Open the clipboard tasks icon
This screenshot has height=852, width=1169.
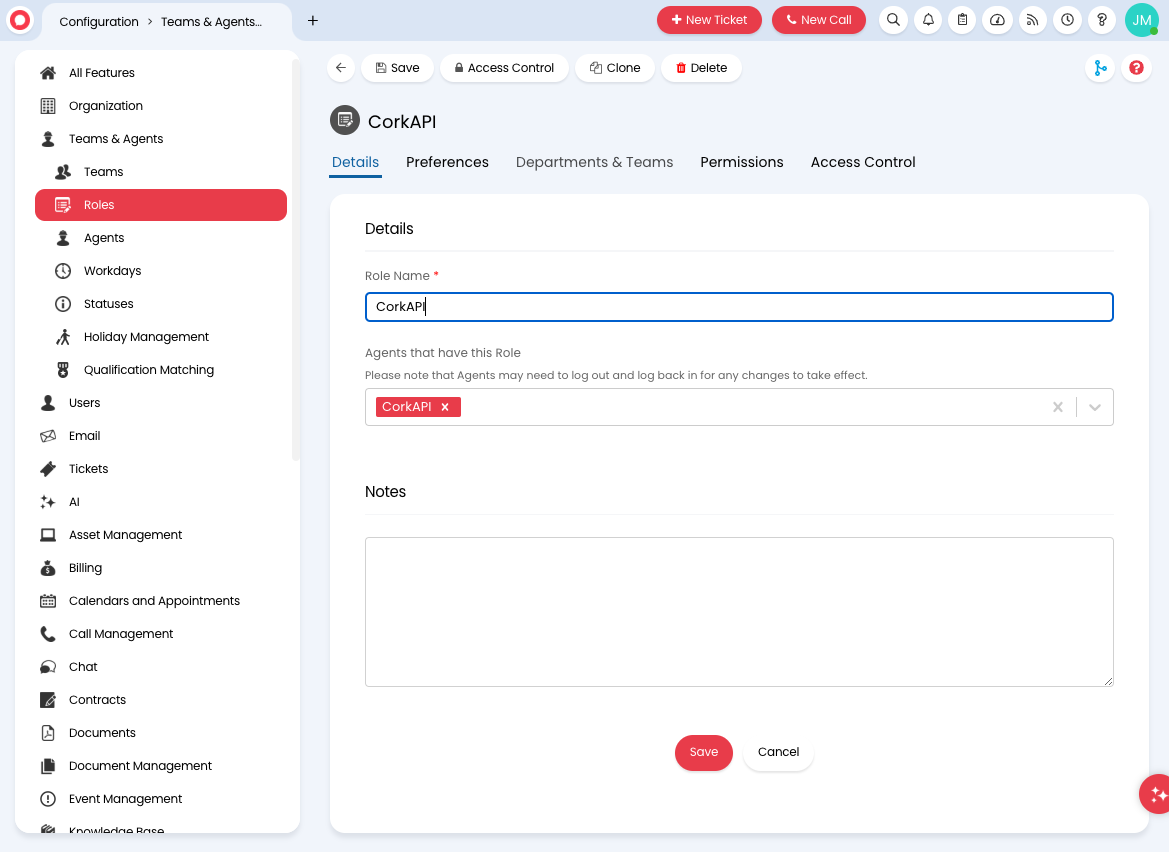[962, 20]
